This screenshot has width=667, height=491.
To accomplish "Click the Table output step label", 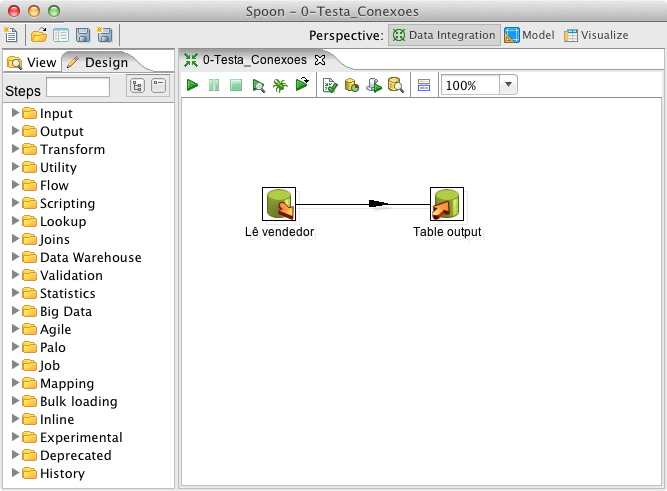I will pos(447,232).
